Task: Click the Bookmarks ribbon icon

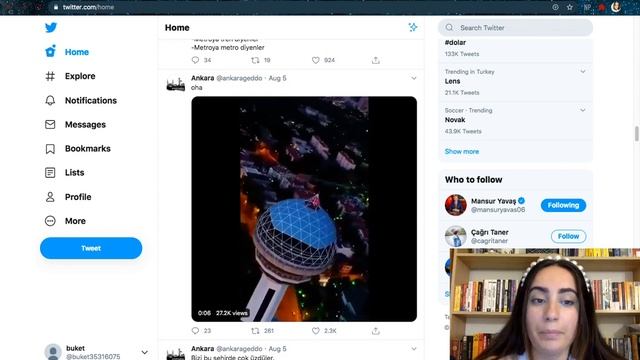Action: tap(50, 149)
